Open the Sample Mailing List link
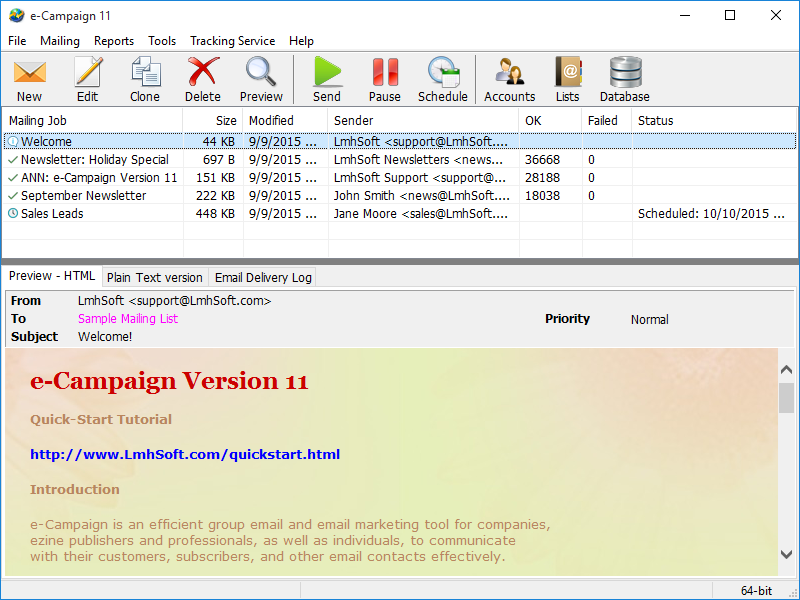800x600 pixels. (x=128, y=319)
